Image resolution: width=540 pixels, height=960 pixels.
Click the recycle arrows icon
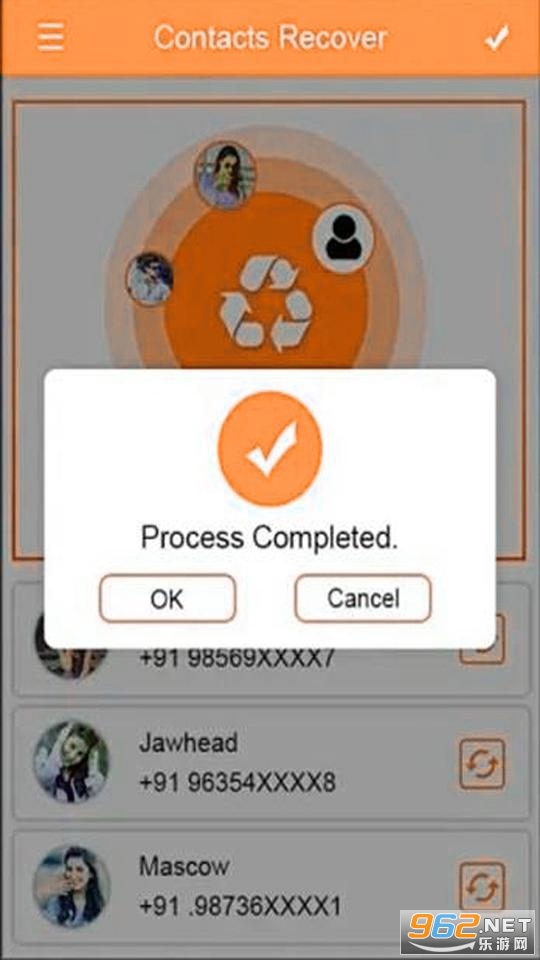(x=267, y=304)
